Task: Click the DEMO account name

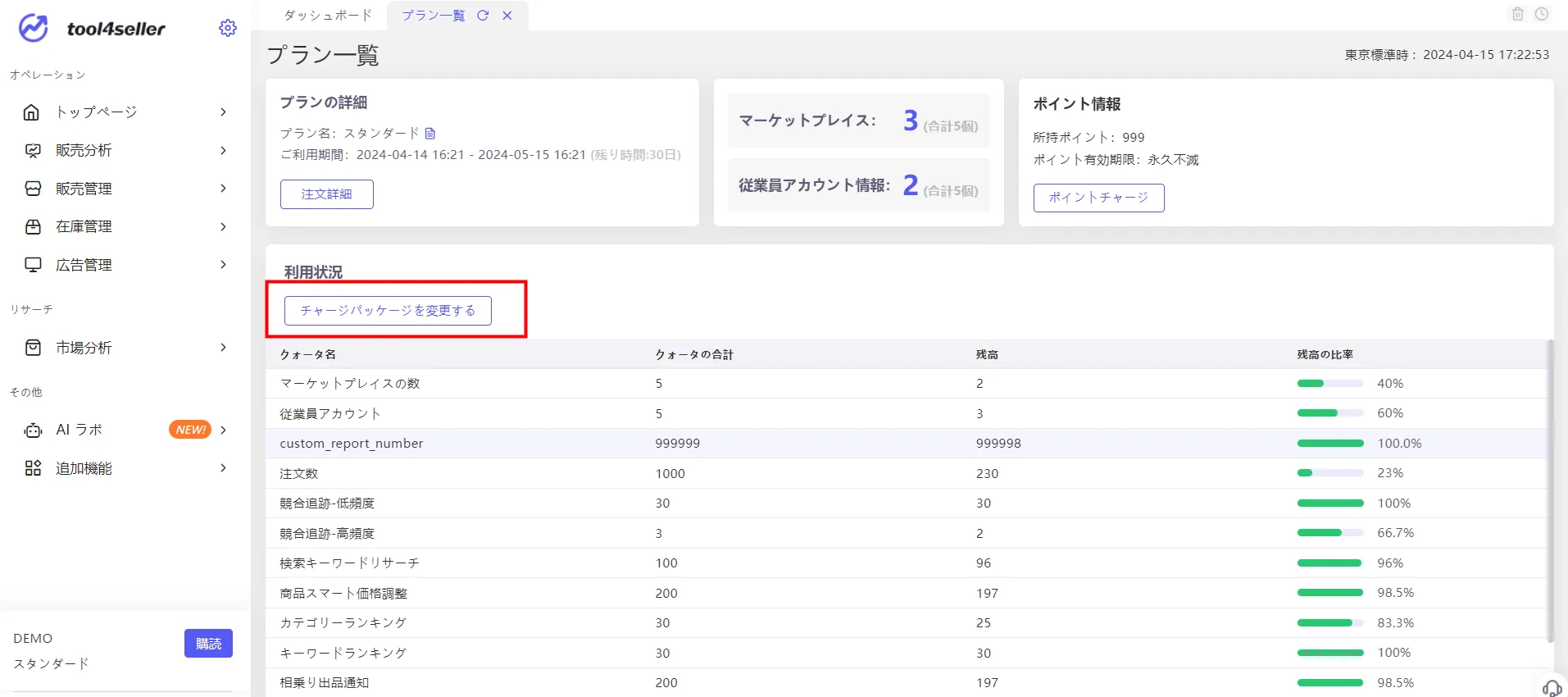Action: (x=33, y=638)
